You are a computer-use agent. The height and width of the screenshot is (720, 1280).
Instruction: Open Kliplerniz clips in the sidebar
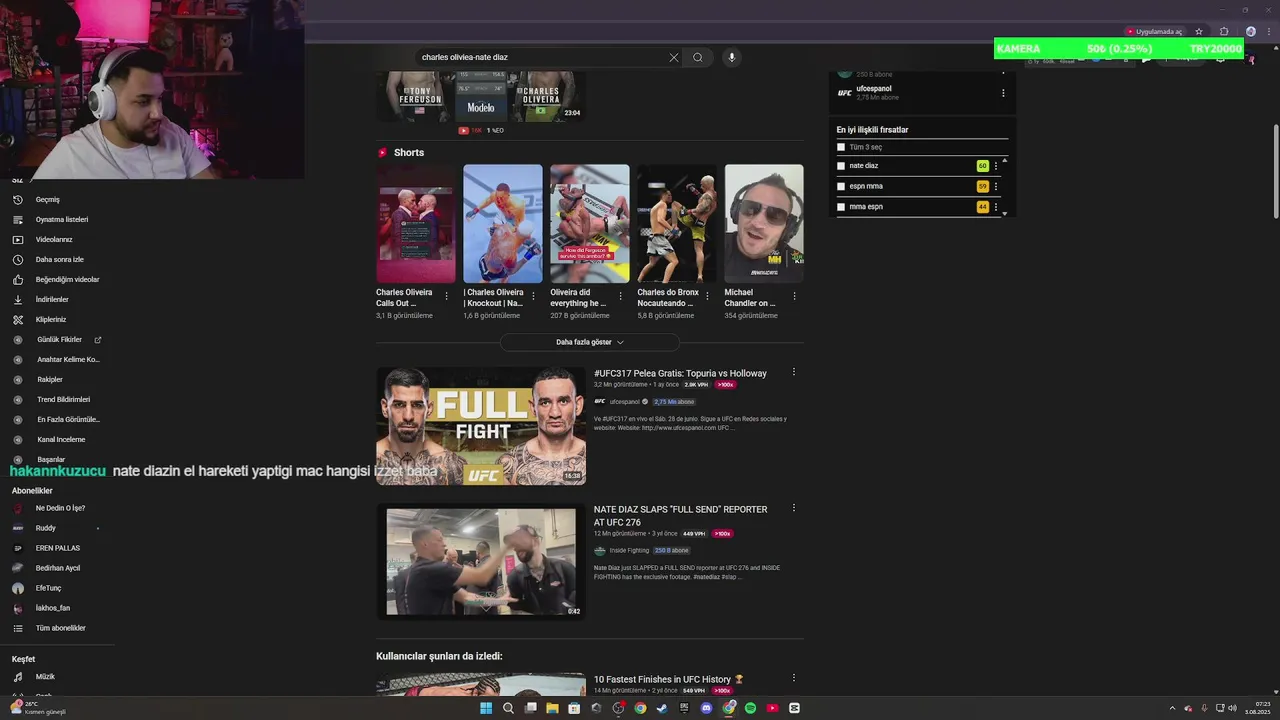click(x=51, y=319)
